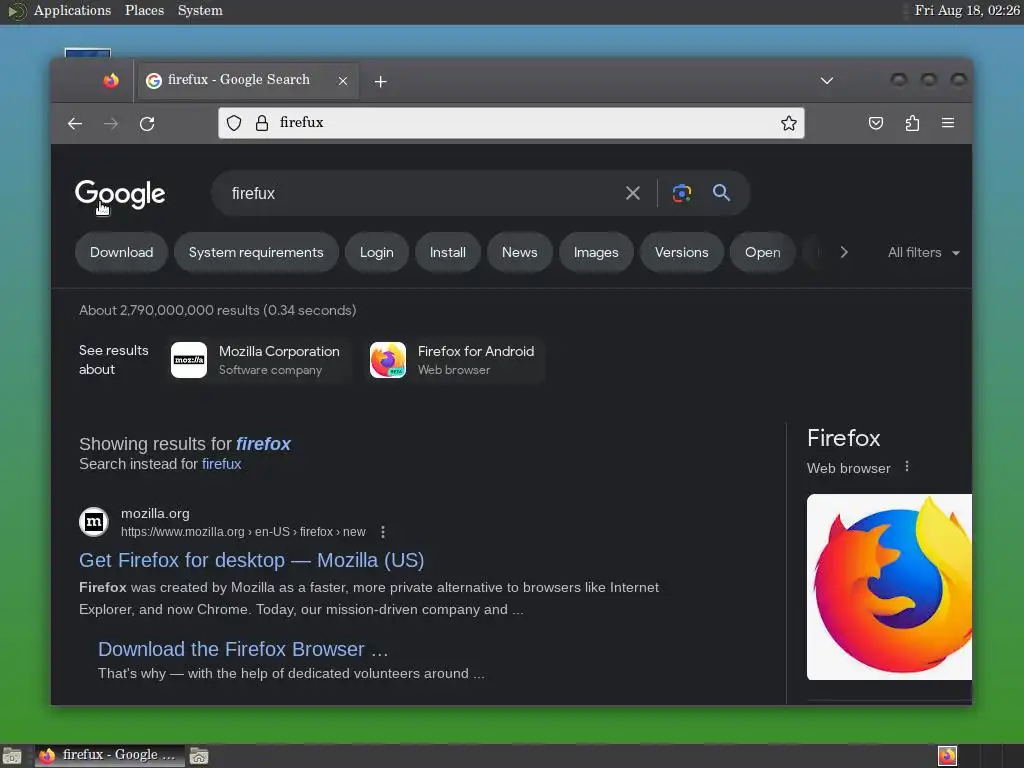Image resolution: width=1024 pixels, height=768 pixels.
Task: Open Get Firefox for desktop result
Action: 251,560
